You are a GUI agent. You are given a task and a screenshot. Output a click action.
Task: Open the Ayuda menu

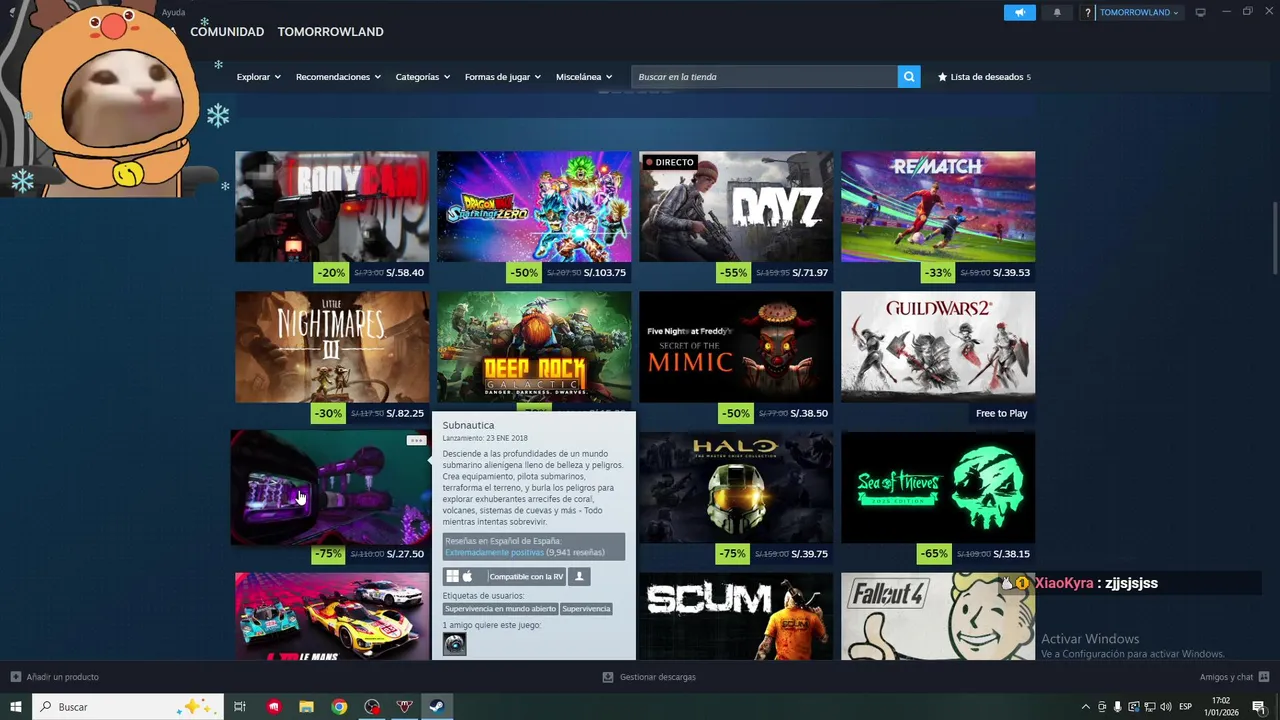[x=173, y=12]
